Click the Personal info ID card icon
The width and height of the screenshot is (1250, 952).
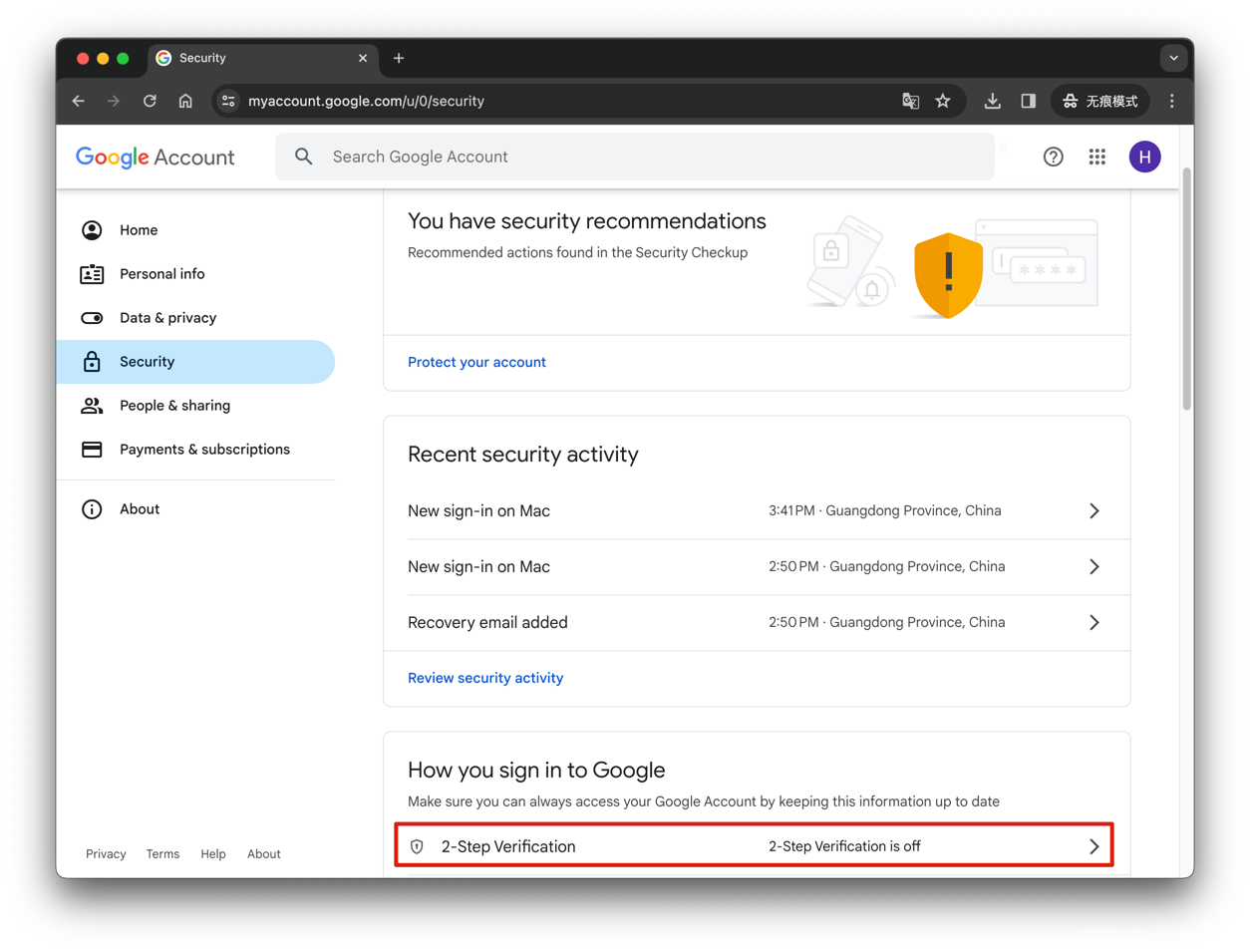click(x=92, y=274)
